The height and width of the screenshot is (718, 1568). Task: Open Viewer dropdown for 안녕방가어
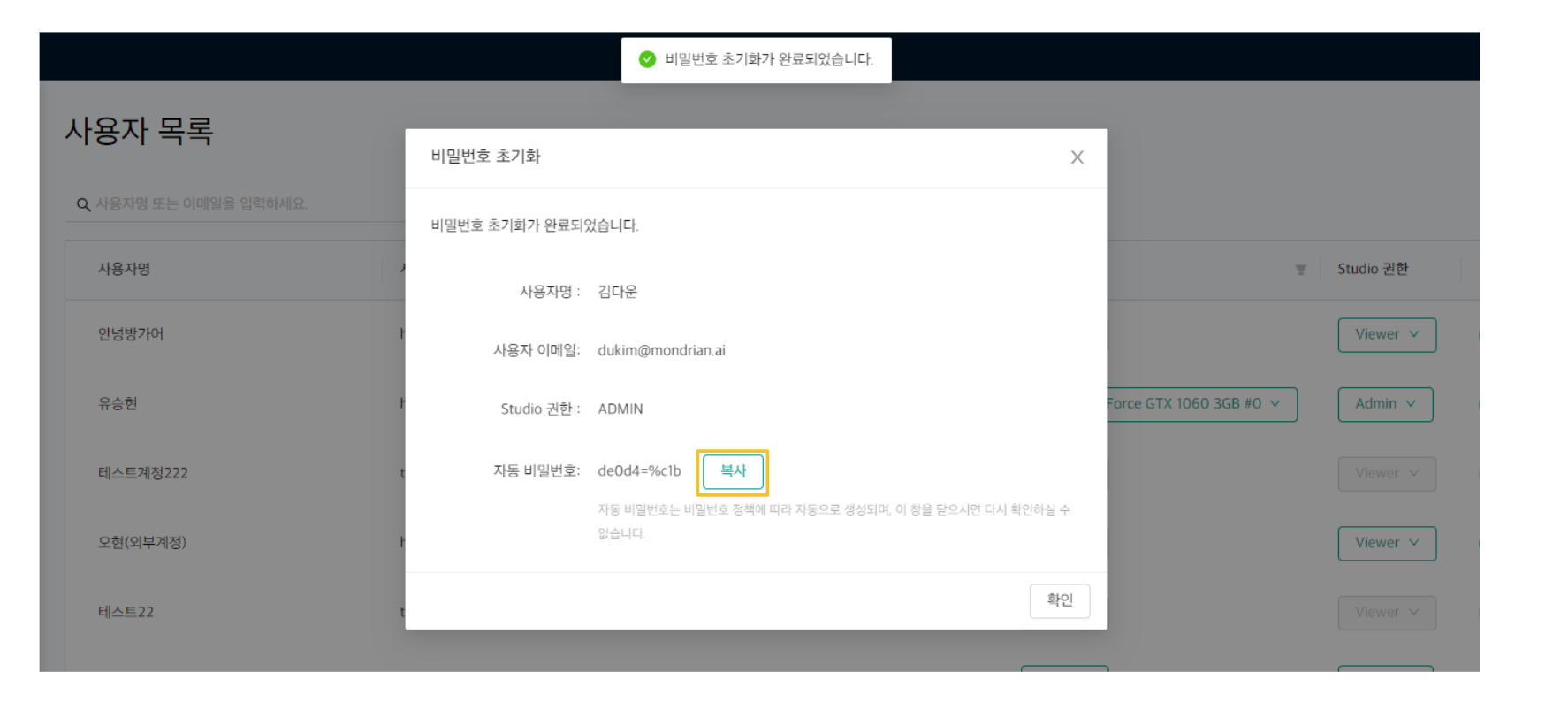pos(1386,335)
